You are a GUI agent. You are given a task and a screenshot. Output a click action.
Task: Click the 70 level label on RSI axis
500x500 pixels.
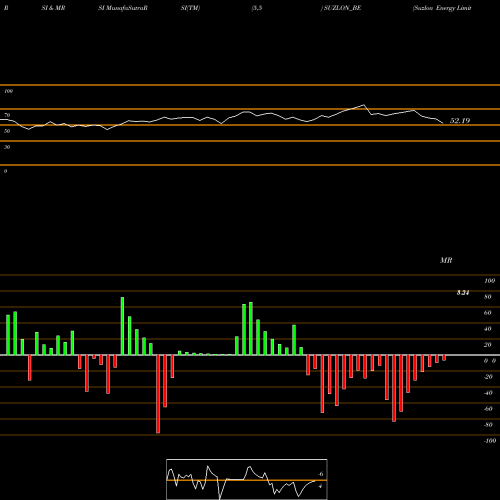pos(7,115)
